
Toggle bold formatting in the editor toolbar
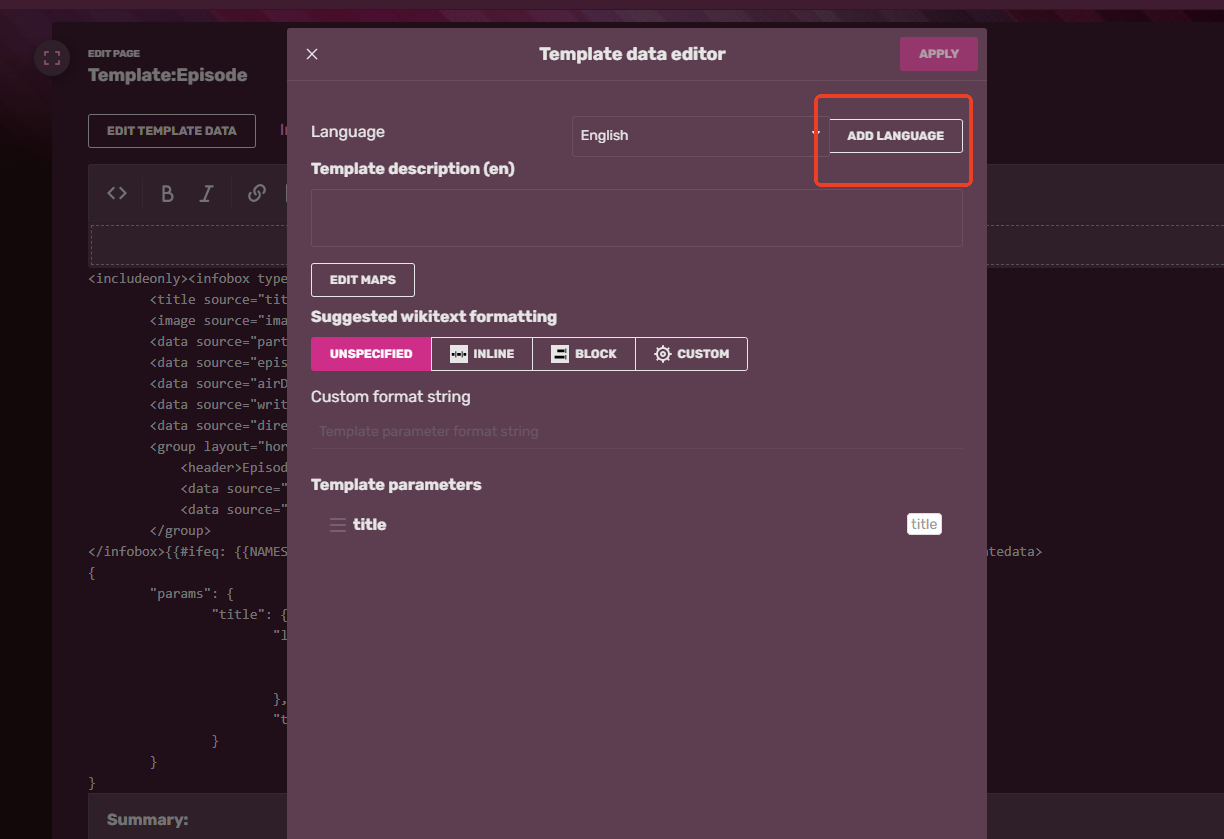click(167, 192)
